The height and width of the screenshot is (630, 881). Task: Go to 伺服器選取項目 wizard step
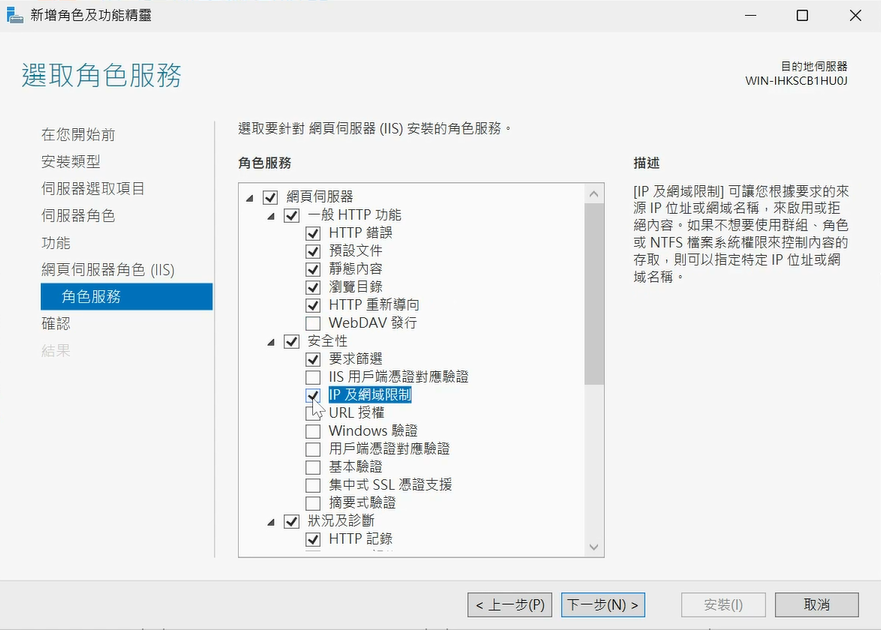93,188
